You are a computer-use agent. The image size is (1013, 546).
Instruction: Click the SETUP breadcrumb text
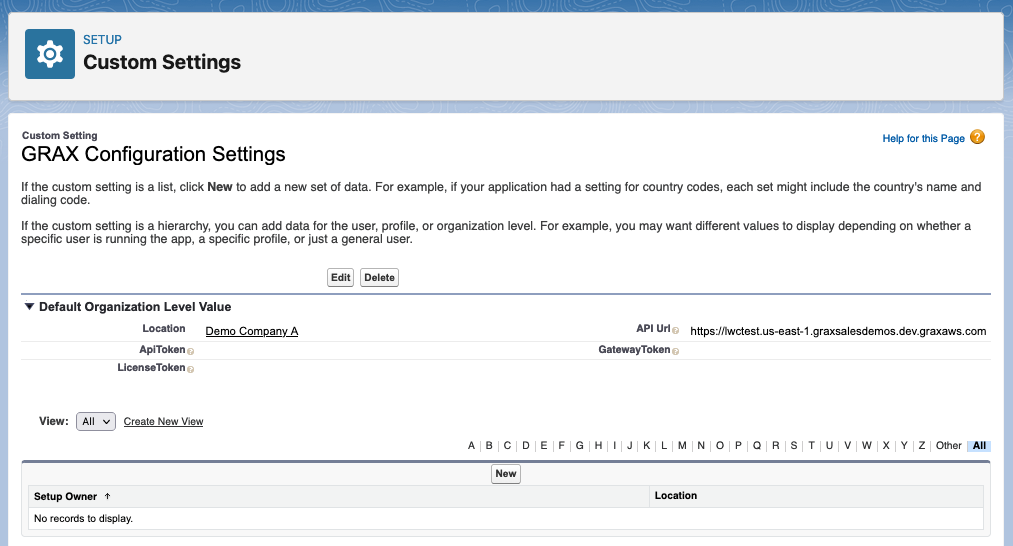[102, 39]
